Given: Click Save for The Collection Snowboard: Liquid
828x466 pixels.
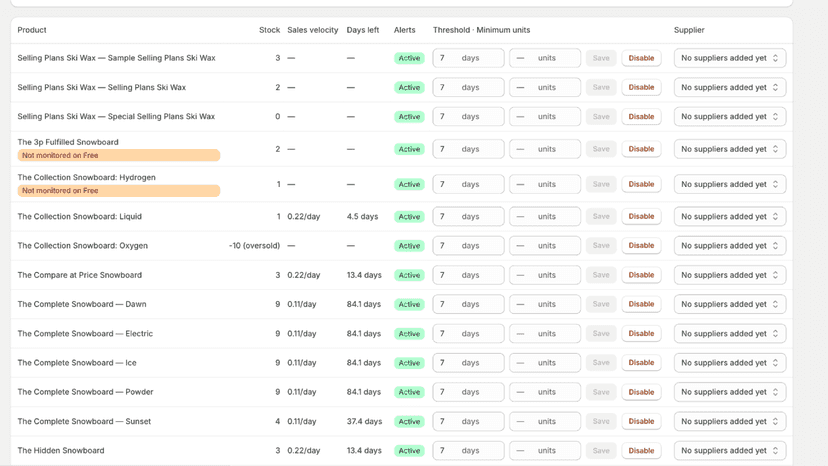Looking at the screenshot, I should (601, 217).
